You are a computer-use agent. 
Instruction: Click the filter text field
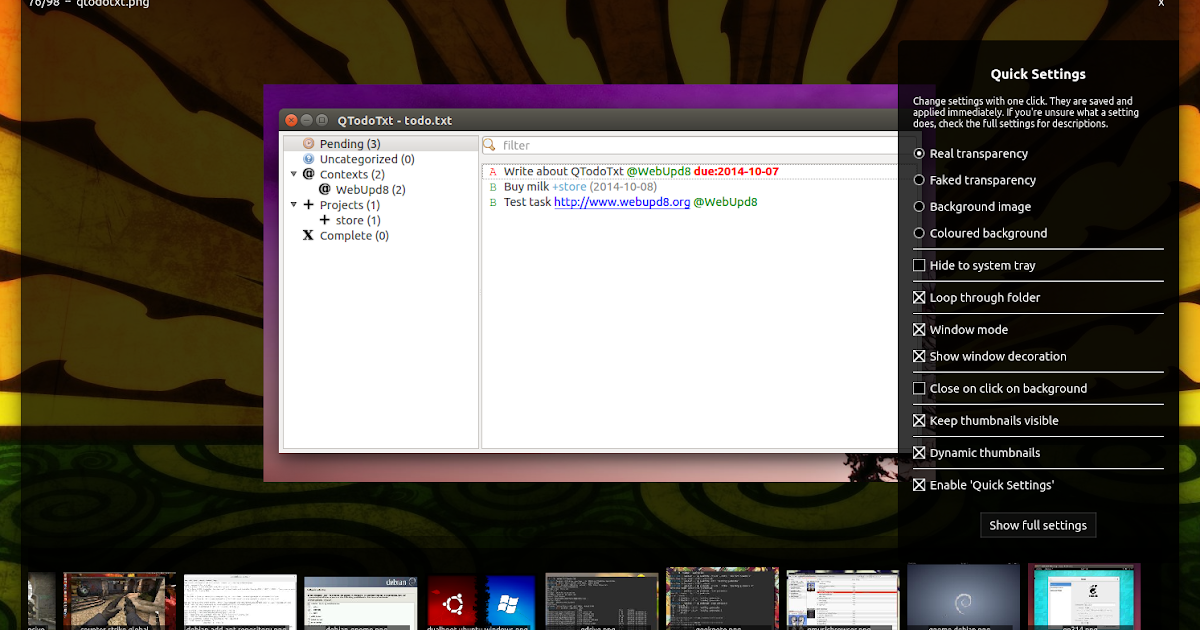click(x=690, y=145)
